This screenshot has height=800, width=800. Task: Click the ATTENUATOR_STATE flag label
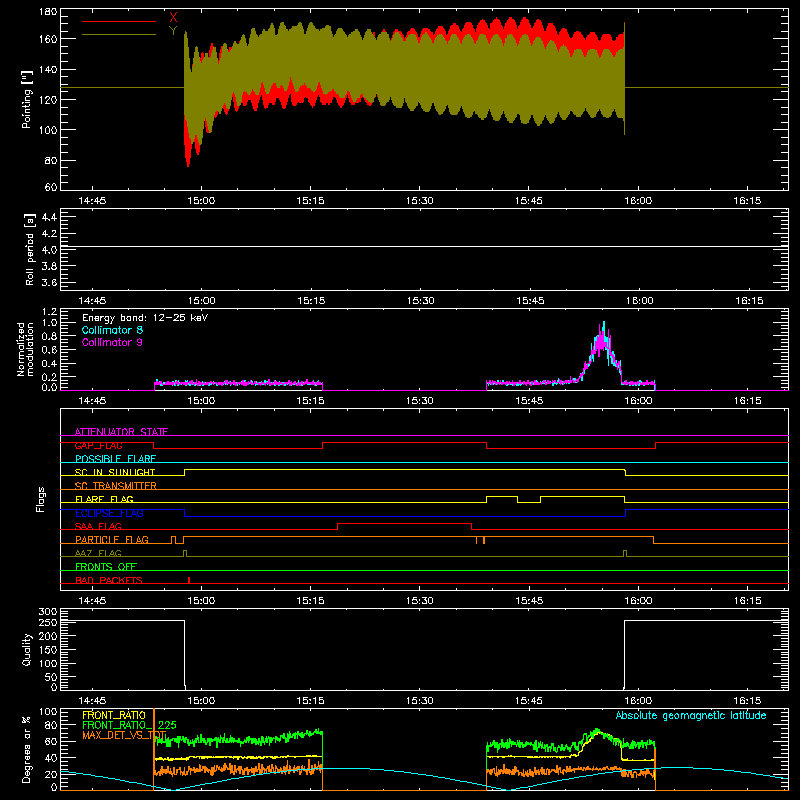coord(121,432)
